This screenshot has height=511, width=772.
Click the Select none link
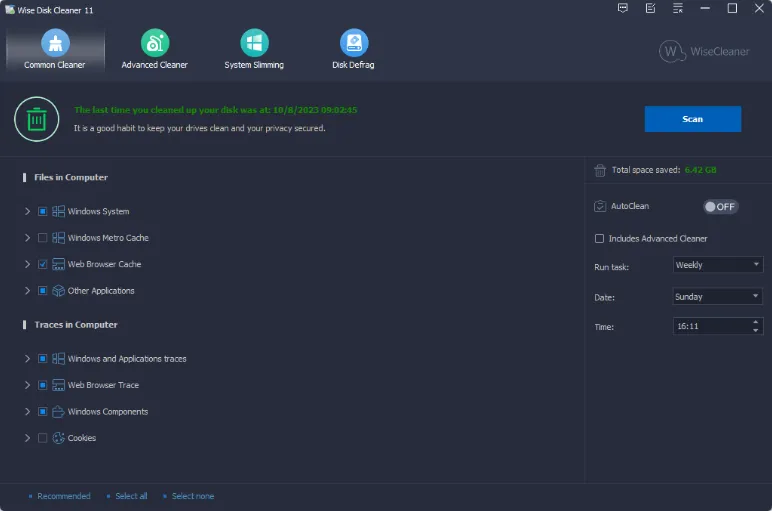click(x=193, y=496)
